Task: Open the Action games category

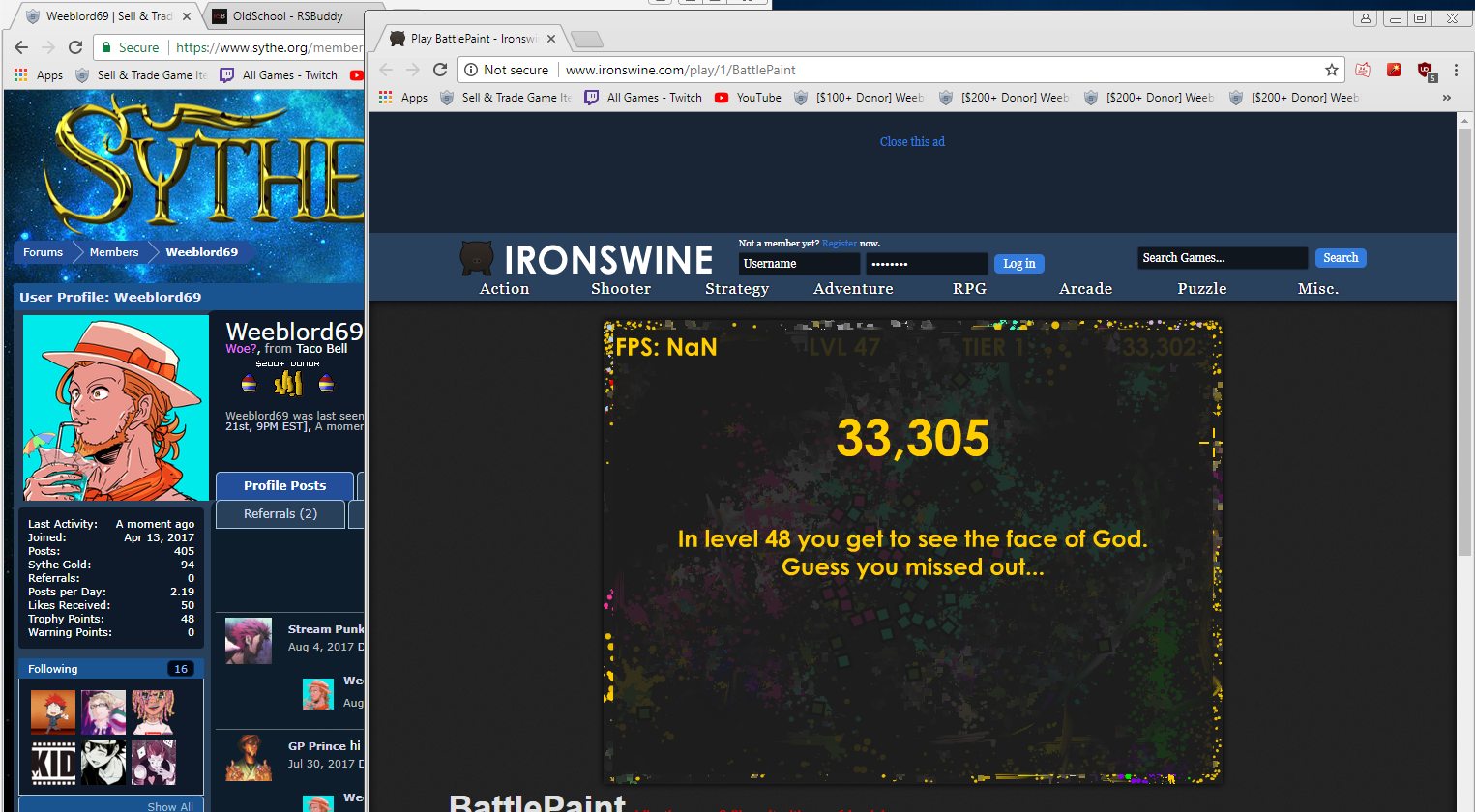Action: (505, 289)
